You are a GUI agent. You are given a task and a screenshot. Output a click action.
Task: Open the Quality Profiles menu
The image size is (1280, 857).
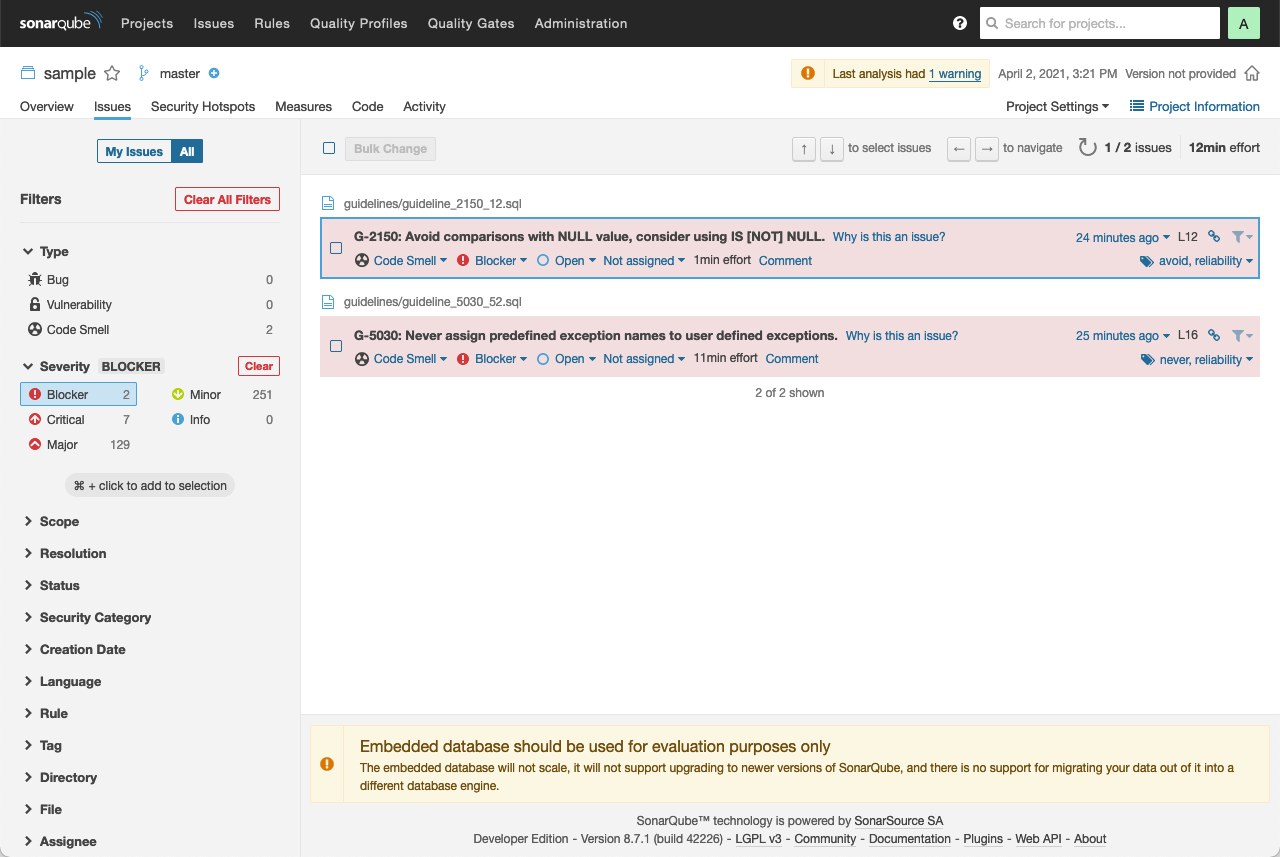click(359, 23)
